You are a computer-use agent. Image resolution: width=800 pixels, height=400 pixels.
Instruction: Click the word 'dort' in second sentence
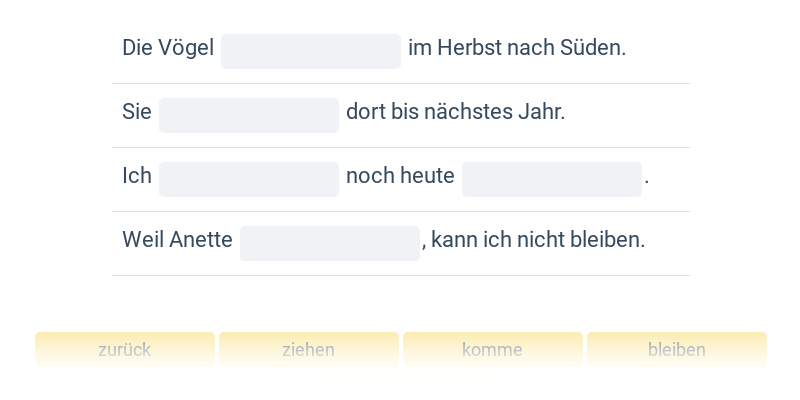(365, 112)
